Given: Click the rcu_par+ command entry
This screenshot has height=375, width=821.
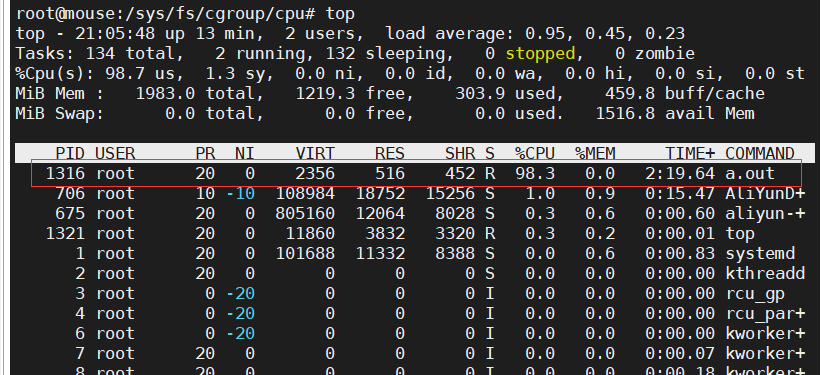Looking at the screenshot, I should (x=765, y=314).
